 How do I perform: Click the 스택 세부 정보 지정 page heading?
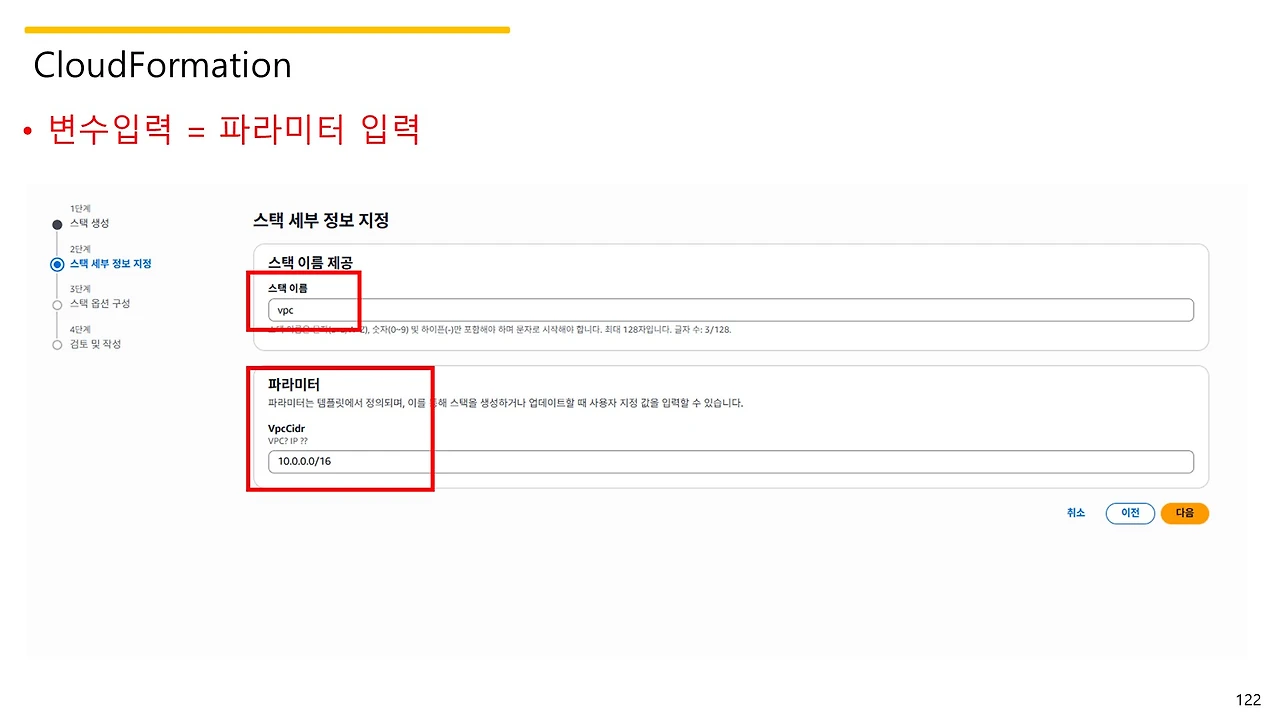click(x=321, y=221)
